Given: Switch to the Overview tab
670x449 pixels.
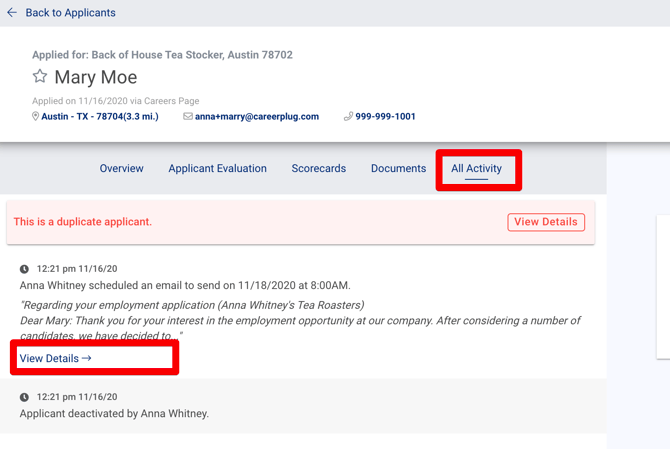Looking at the screenshot, I should [x=121, y=169].
